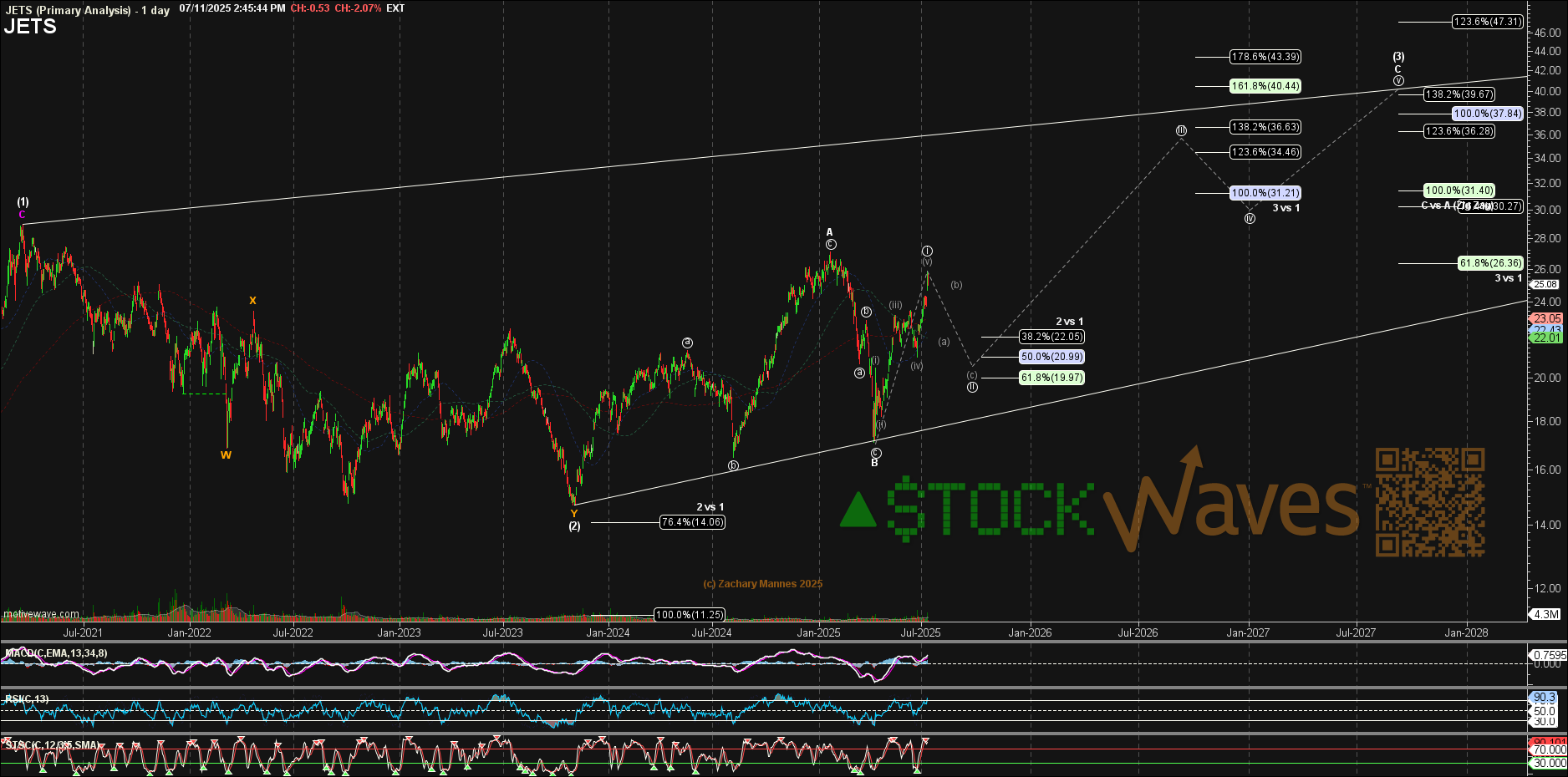This screenshot has width=1568, height=777.
Task: Click the Jul-2023 date on time axis
Action: pos(502,632)
